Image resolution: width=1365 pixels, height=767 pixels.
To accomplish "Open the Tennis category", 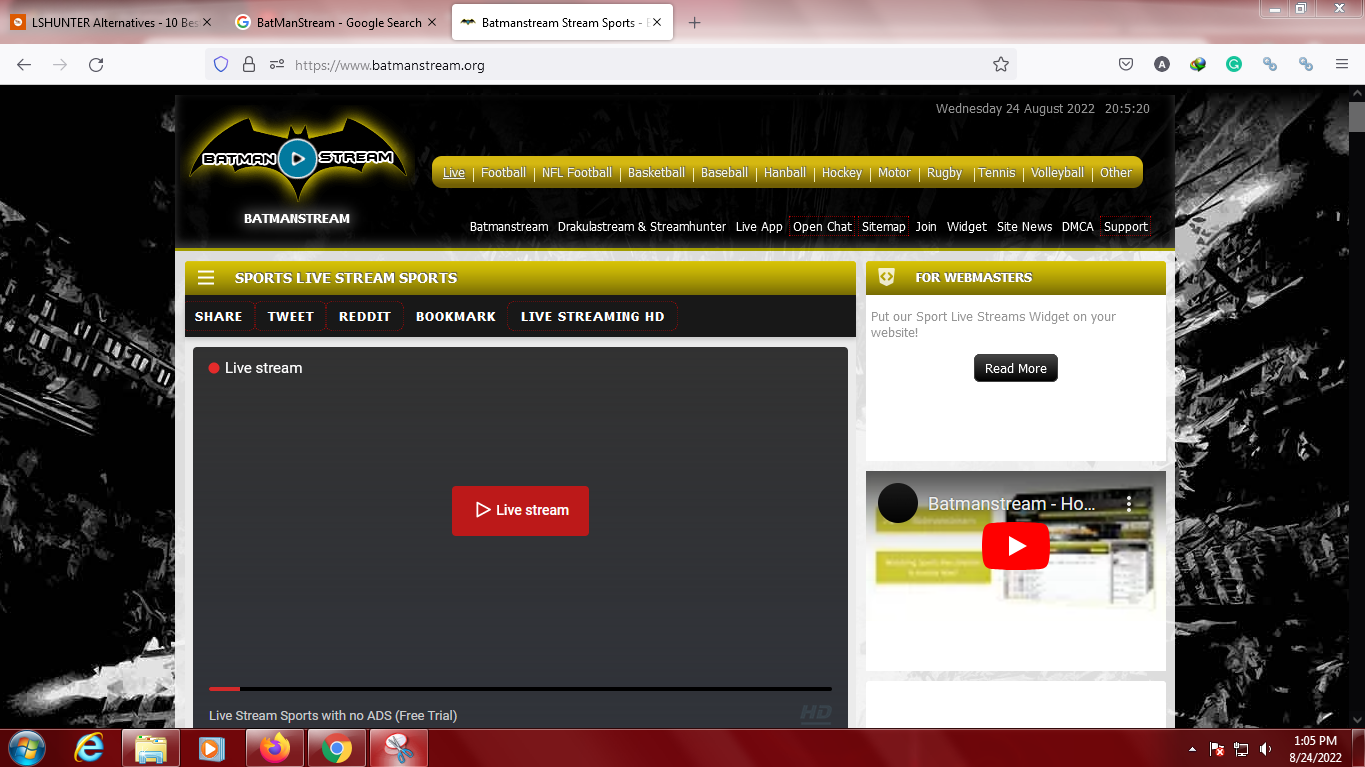I will [996, 173].
